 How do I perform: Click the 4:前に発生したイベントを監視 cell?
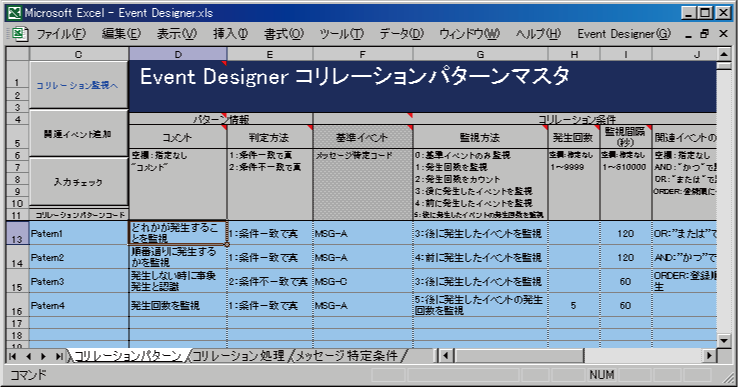pos(481,257)
